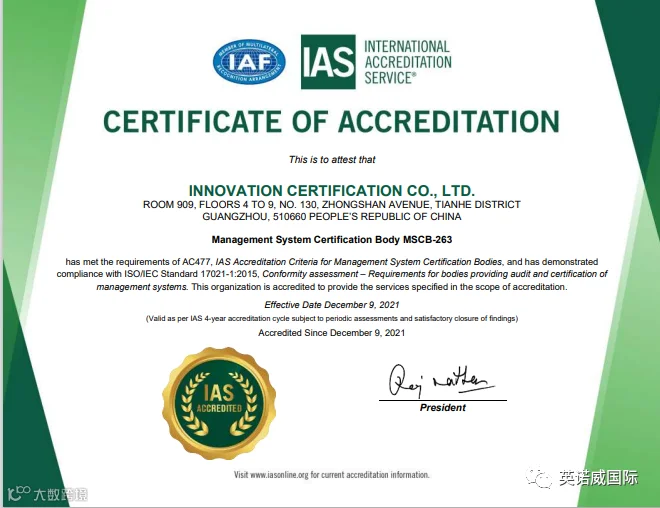This screenshot has width=660, height=508.
Task: Click 'Management System Certification Body MSCB-263'
Action: 332,240
